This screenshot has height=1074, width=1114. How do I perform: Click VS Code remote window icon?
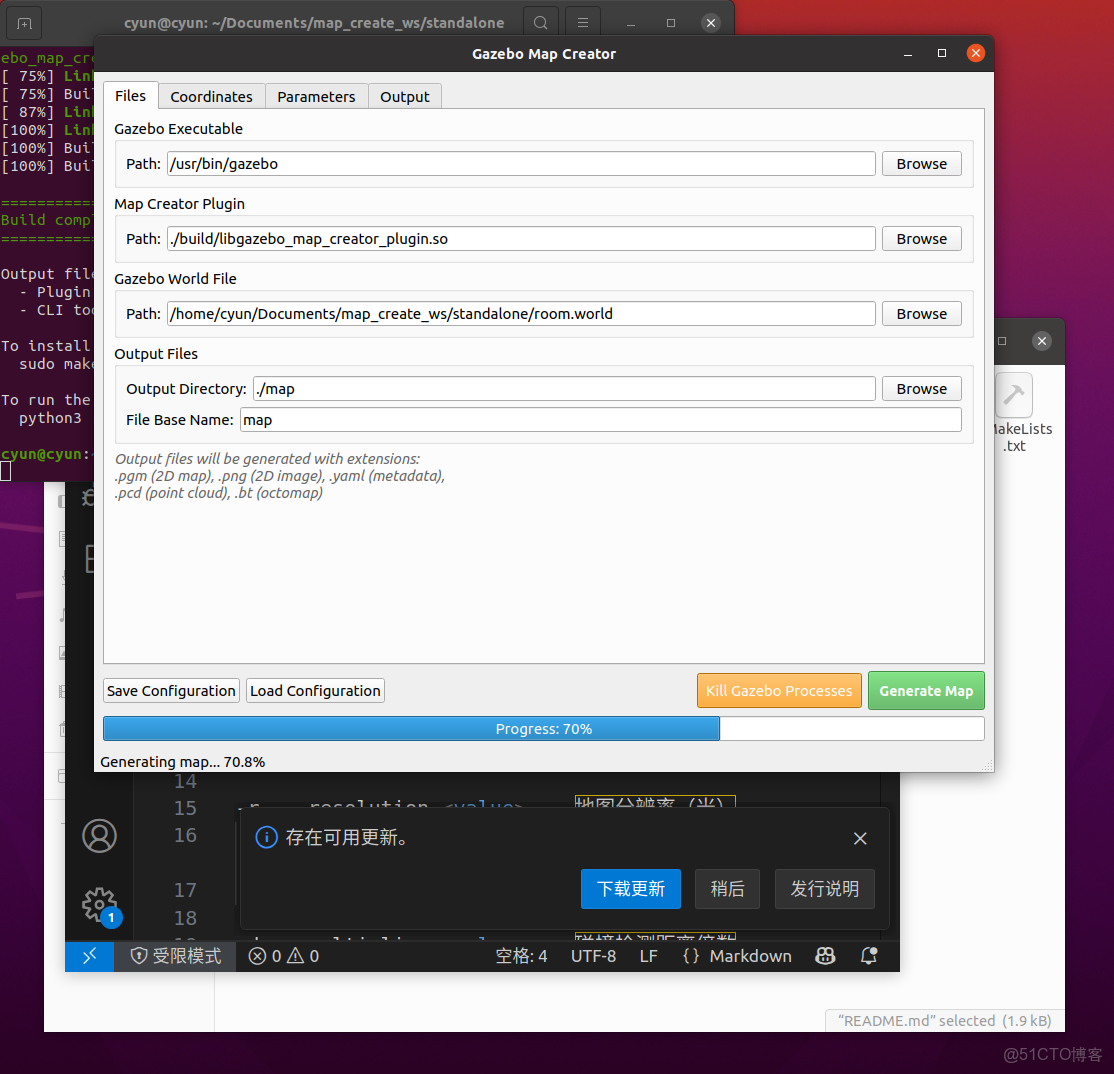(90, 956)
